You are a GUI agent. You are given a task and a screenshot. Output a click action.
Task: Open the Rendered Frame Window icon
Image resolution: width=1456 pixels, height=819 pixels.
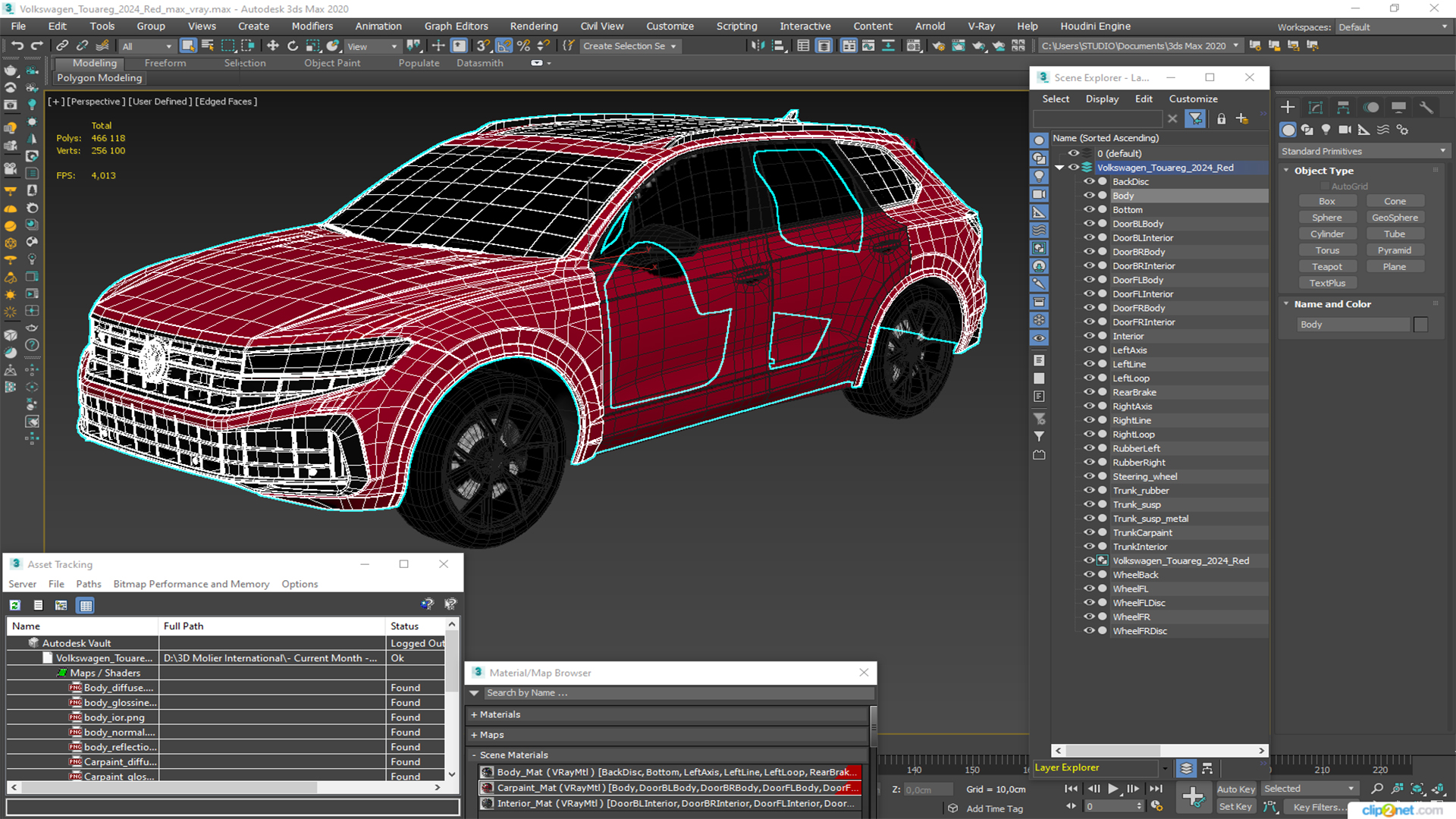click(959, 46)
